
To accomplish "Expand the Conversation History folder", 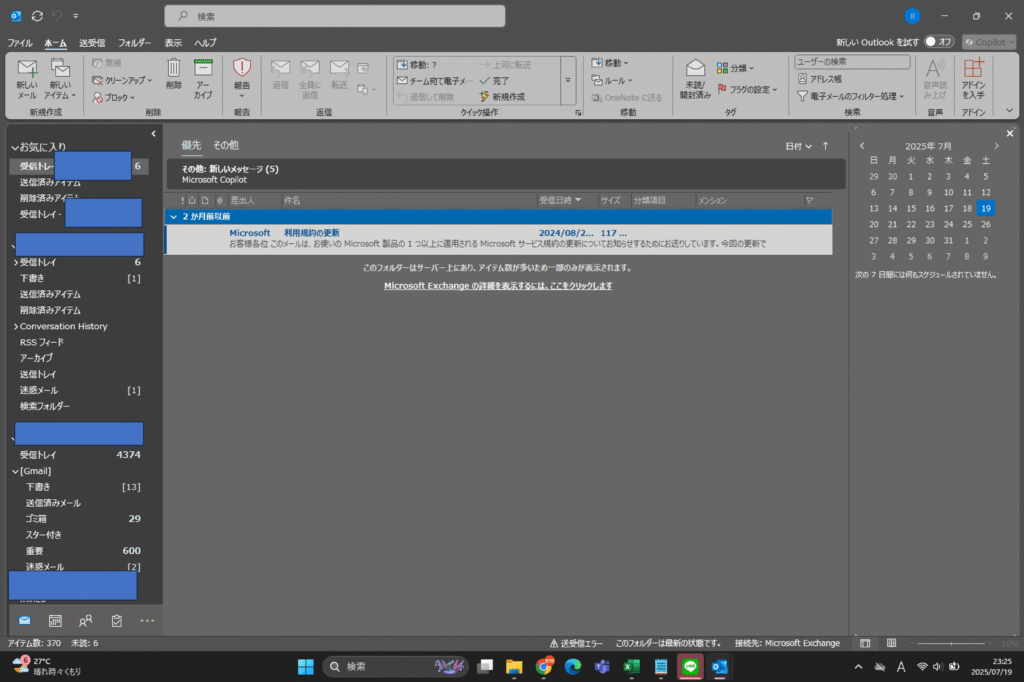I will coord(16,326).
